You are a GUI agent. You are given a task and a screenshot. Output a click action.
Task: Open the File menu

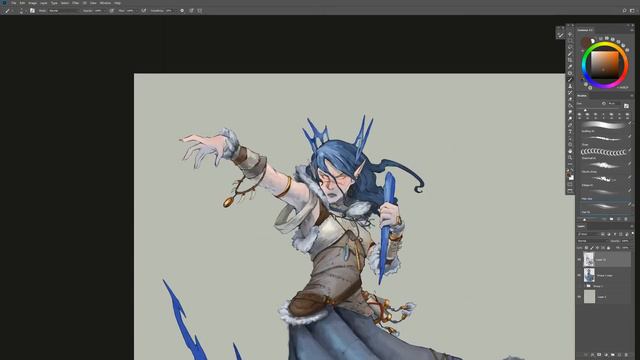coord(13,3)
